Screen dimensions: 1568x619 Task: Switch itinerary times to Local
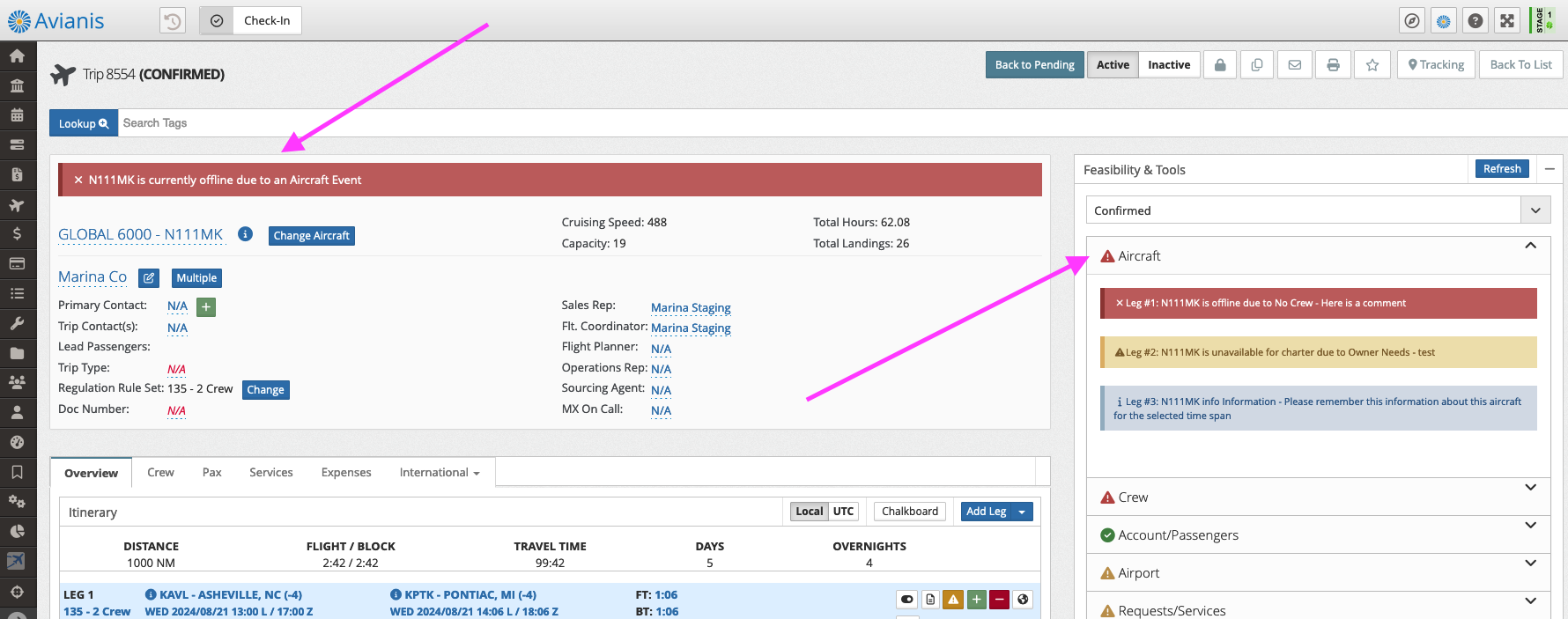[x=809, y=512]
